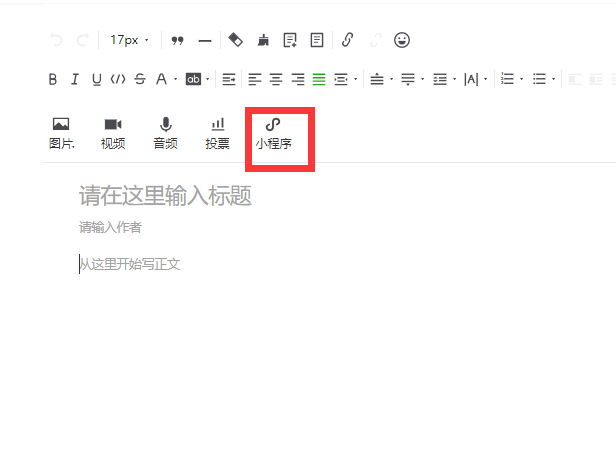
Task: Toggle the green justify alignment icon
Action: (319, 79)
